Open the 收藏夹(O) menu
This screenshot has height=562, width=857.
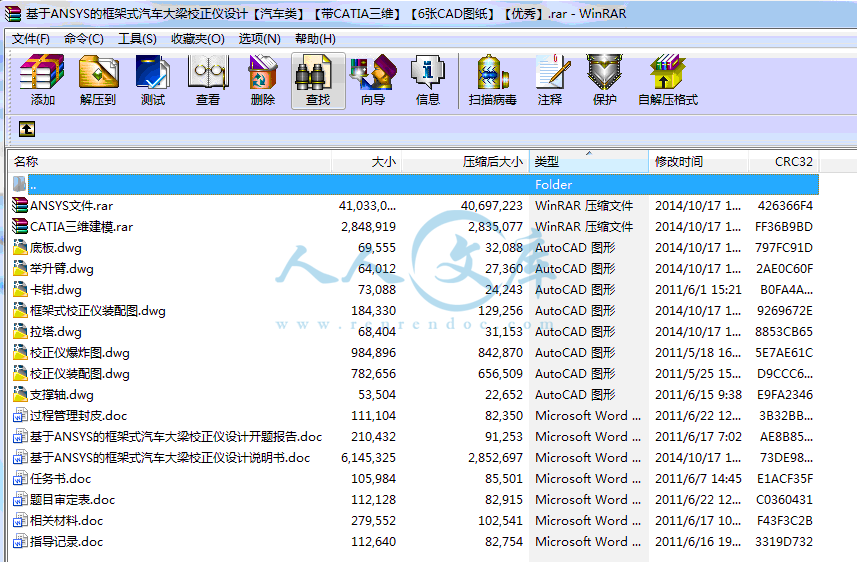click(197, 39)
